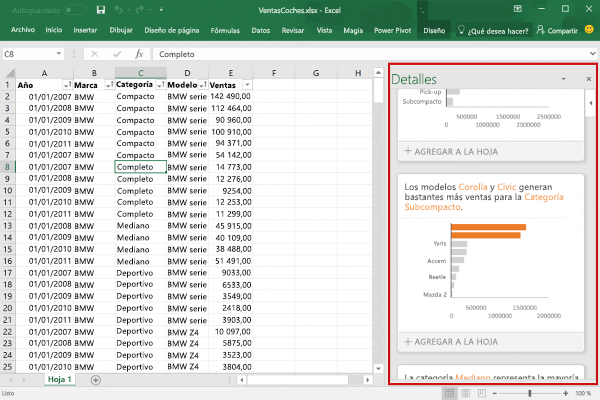
Task: Open the Datos tab
Action: [x=261, y=31]
